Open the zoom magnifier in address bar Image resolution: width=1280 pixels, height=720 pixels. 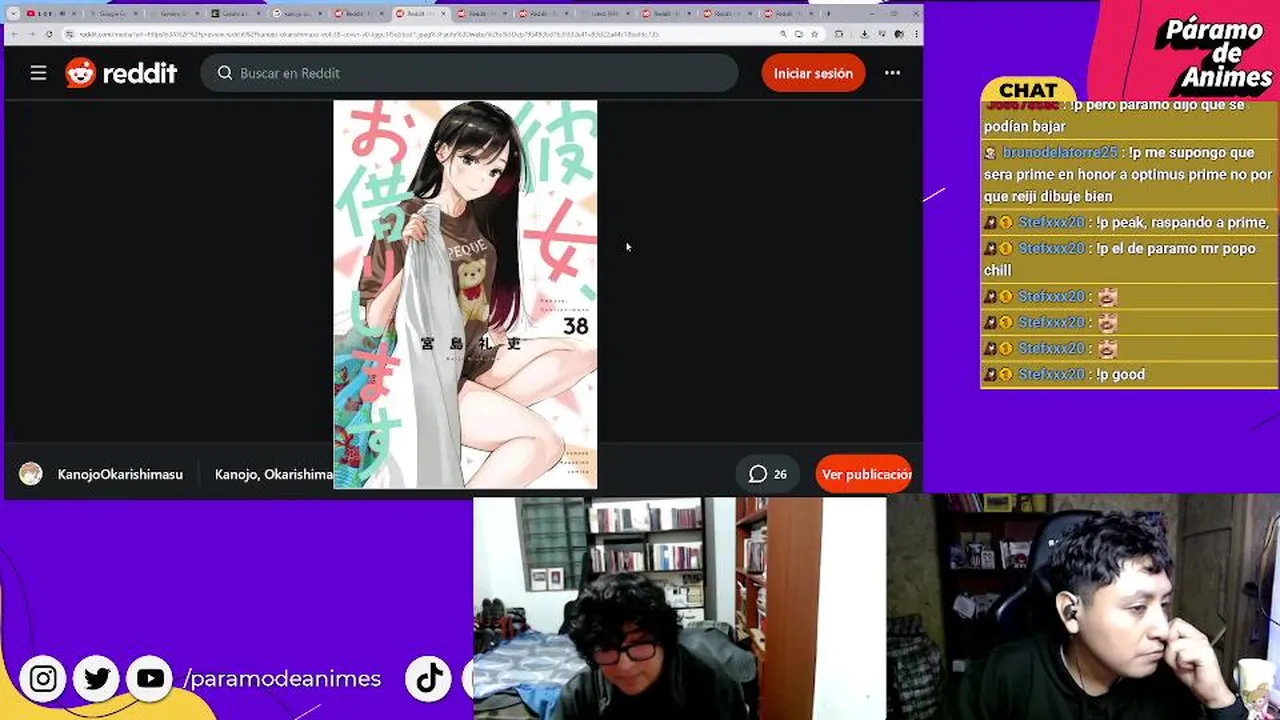click(783, 34)
